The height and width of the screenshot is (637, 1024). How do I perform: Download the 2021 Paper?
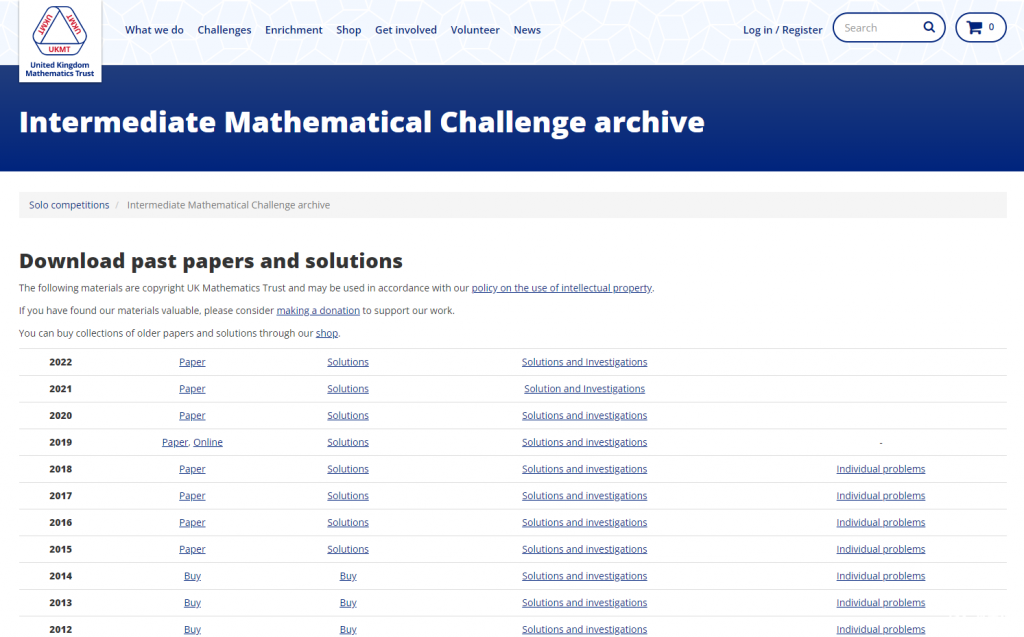pos(192,389)
